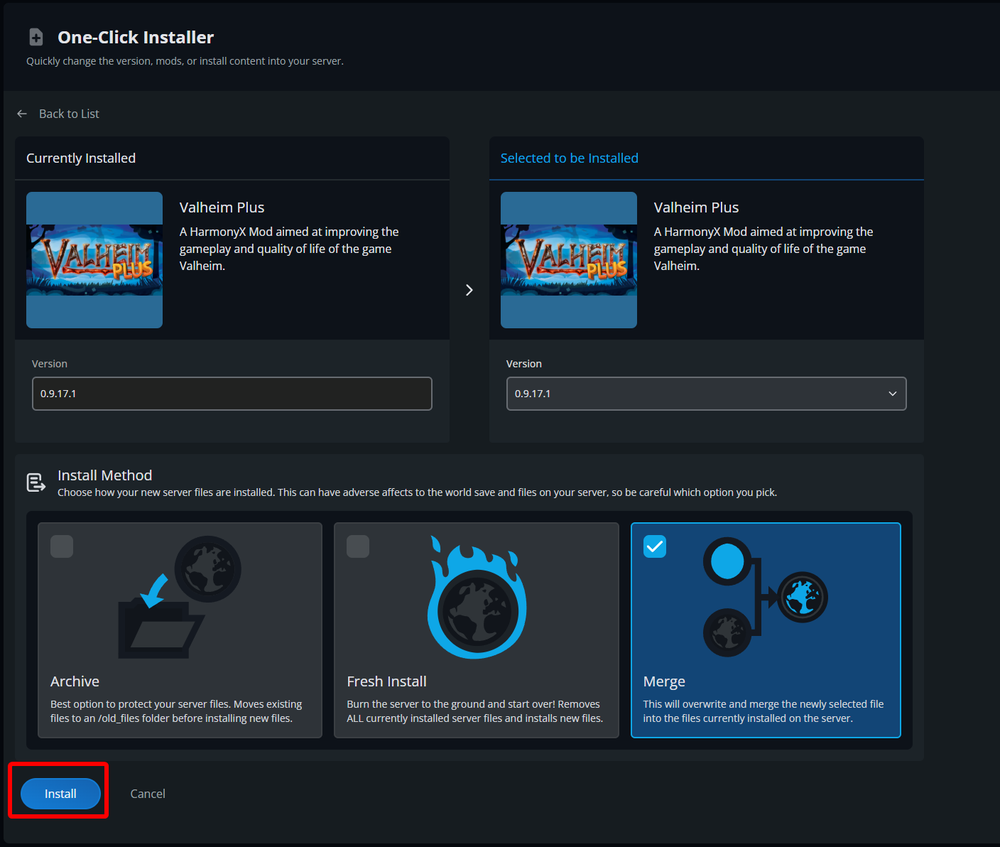The image size is (1000, 847).
Task: Click the back arrow beside Back to List
Action: pos(22,114)
